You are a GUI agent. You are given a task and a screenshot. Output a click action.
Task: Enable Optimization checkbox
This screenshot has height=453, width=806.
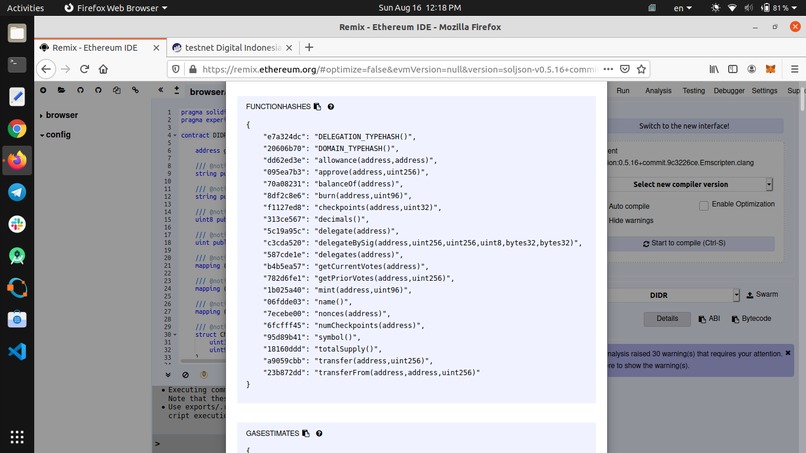pyautogui.click(x=704, y=206)
